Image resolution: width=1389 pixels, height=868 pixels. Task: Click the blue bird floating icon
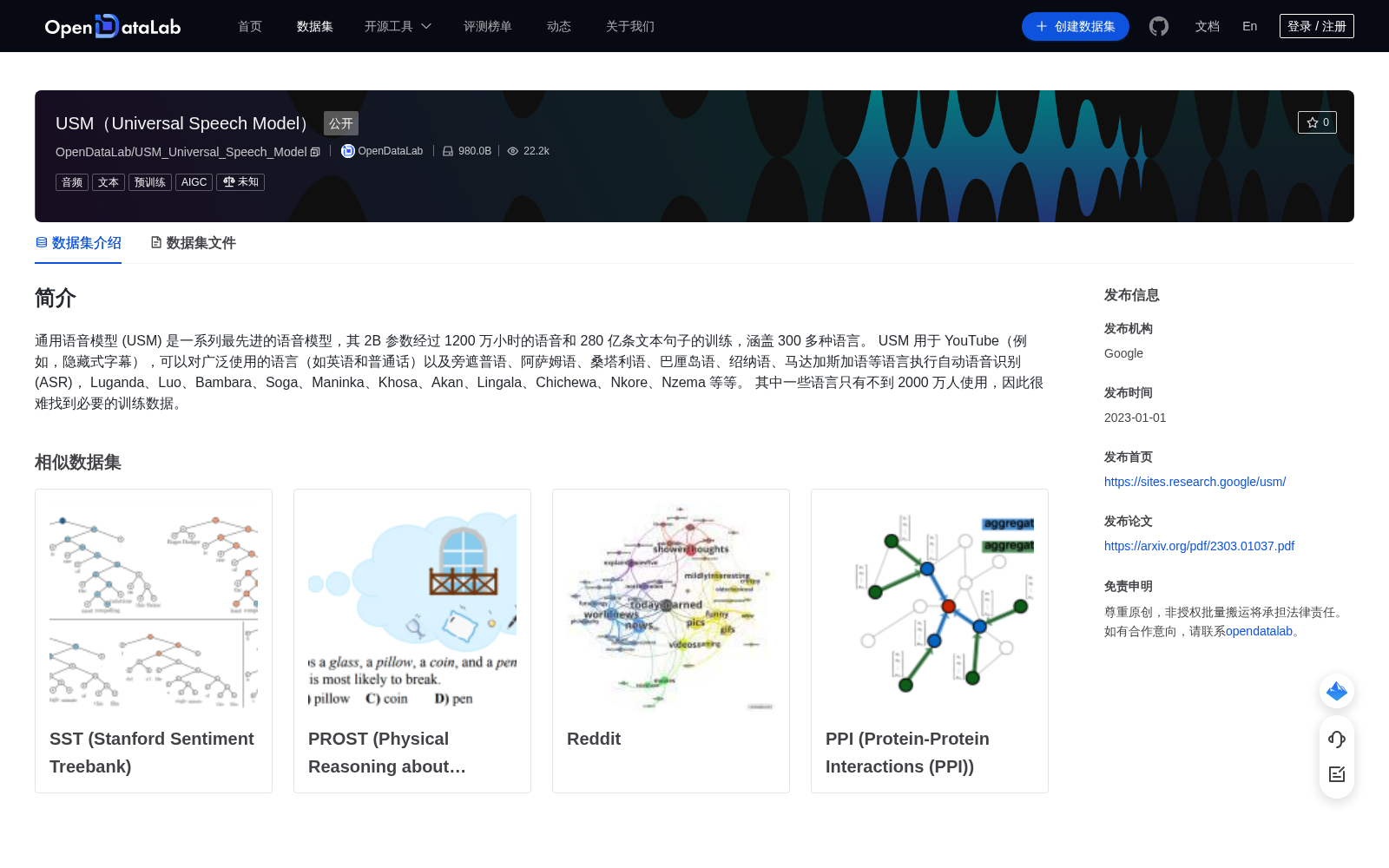(1337, 691)
